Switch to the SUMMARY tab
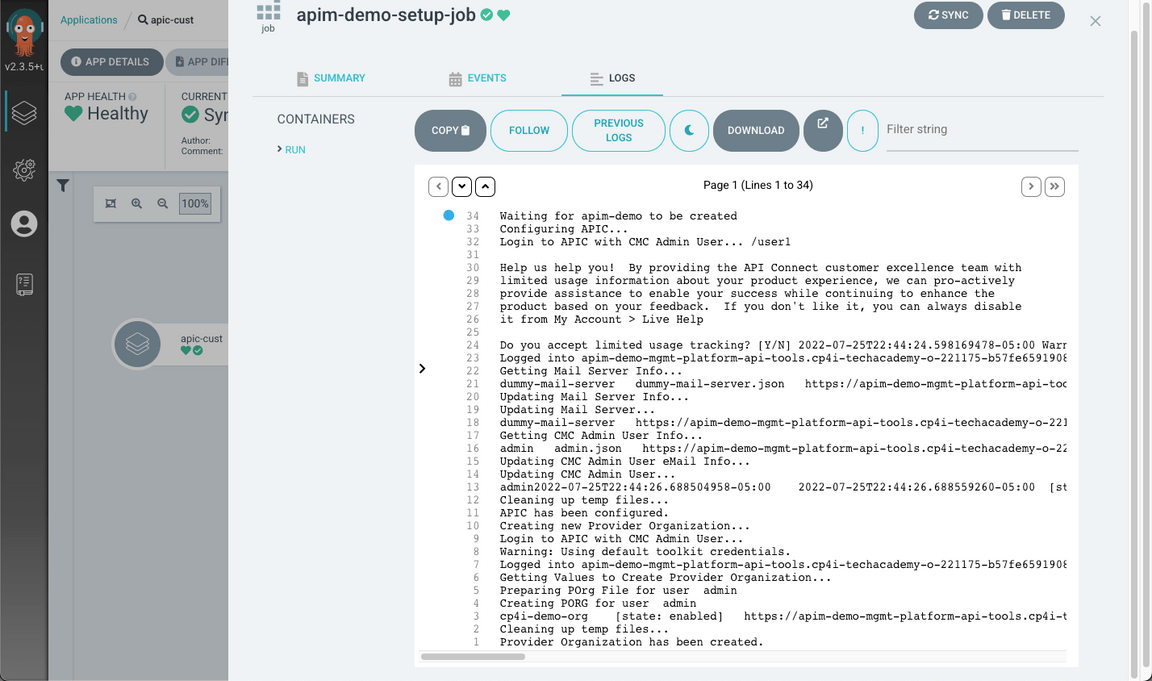Screen dimensions: 1152x681 click(331, 78)
